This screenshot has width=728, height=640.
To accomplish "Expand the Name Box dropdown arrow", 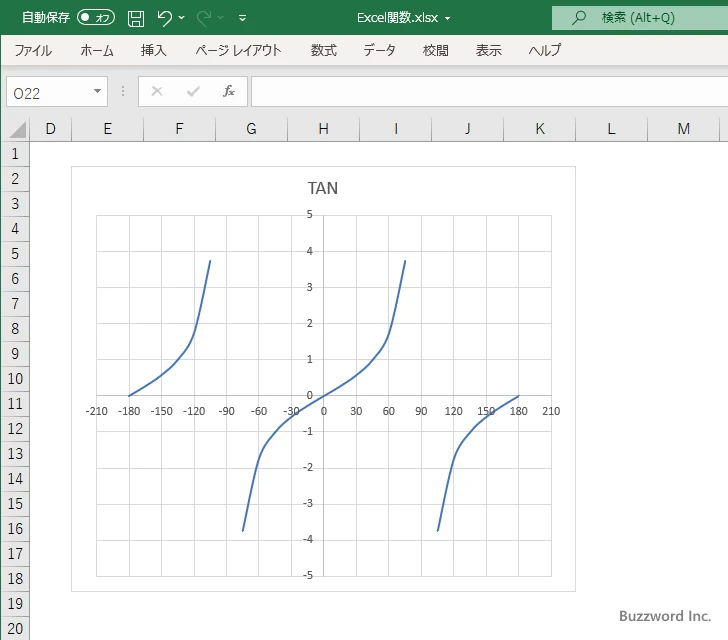I will (98, 91).
